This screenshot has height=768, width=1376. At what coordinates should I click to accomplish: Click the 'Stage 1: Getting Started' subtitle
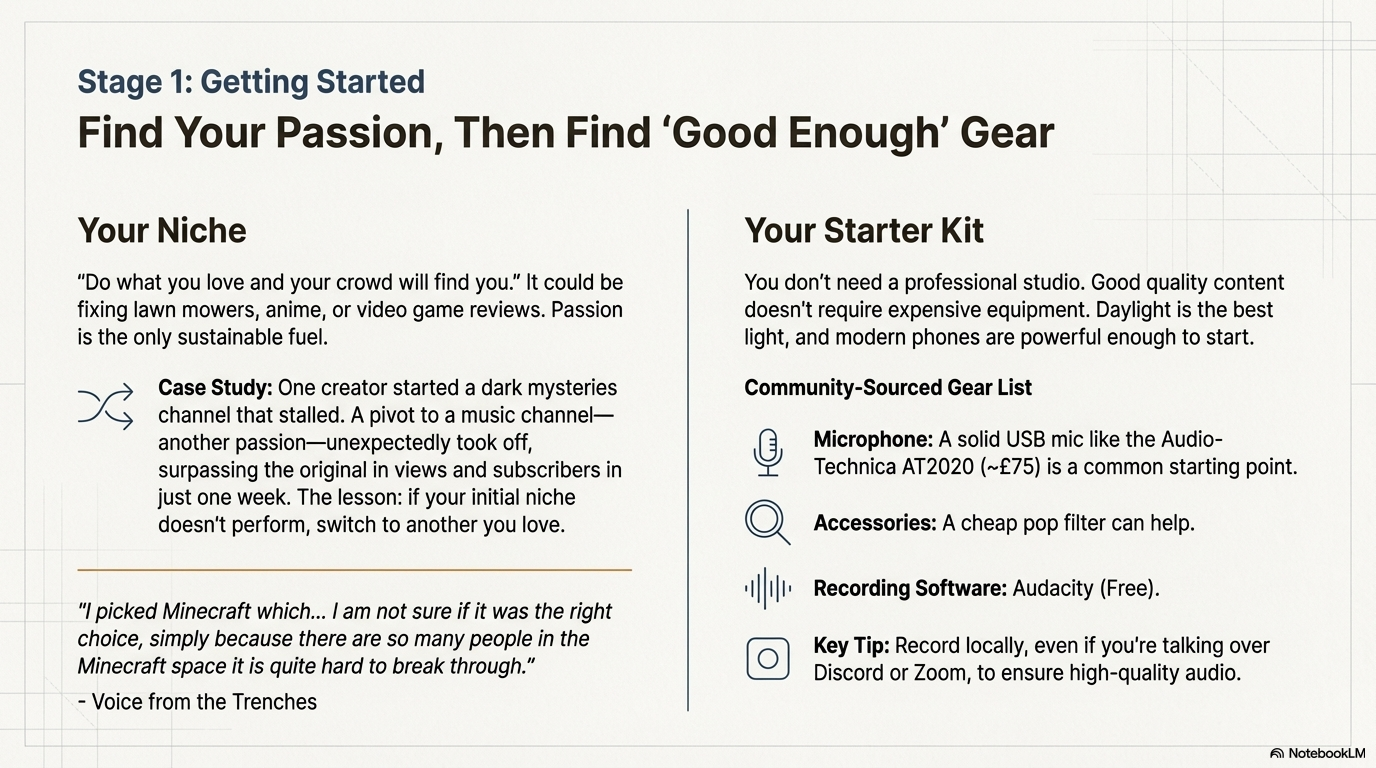(x=251, y=82)
